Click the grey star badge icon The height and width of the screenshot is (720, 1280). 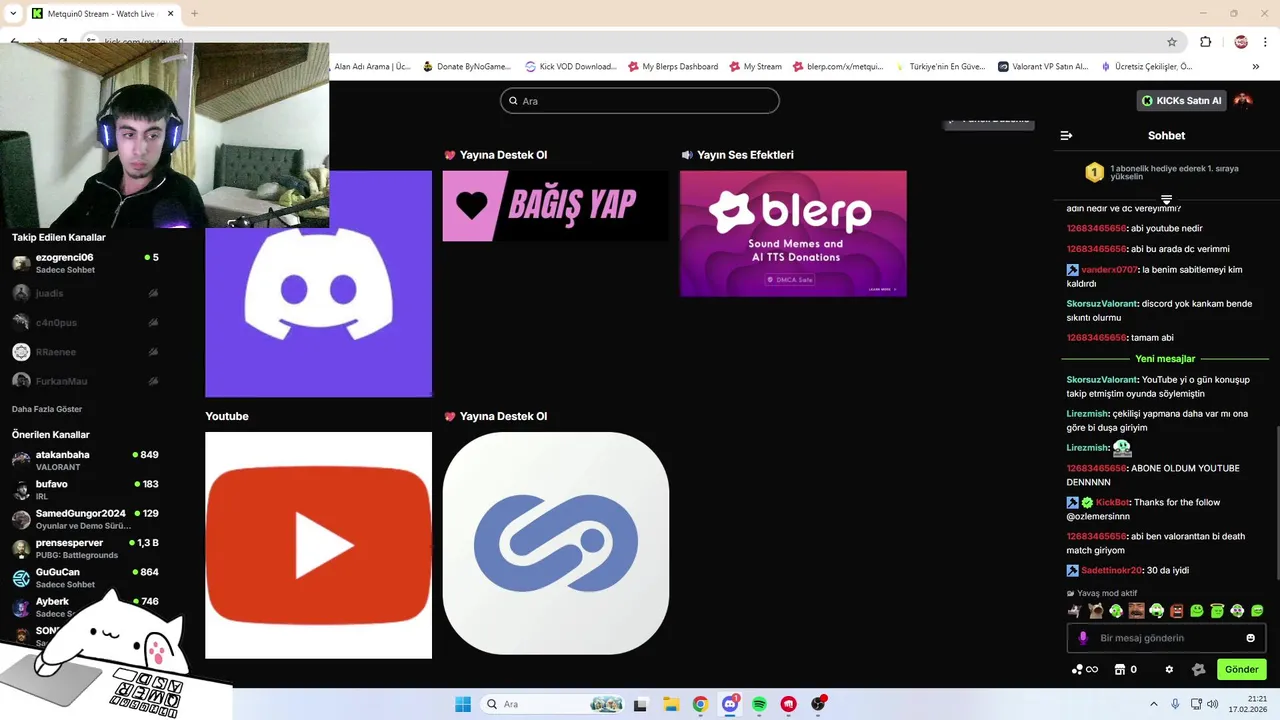(1199, 670)
